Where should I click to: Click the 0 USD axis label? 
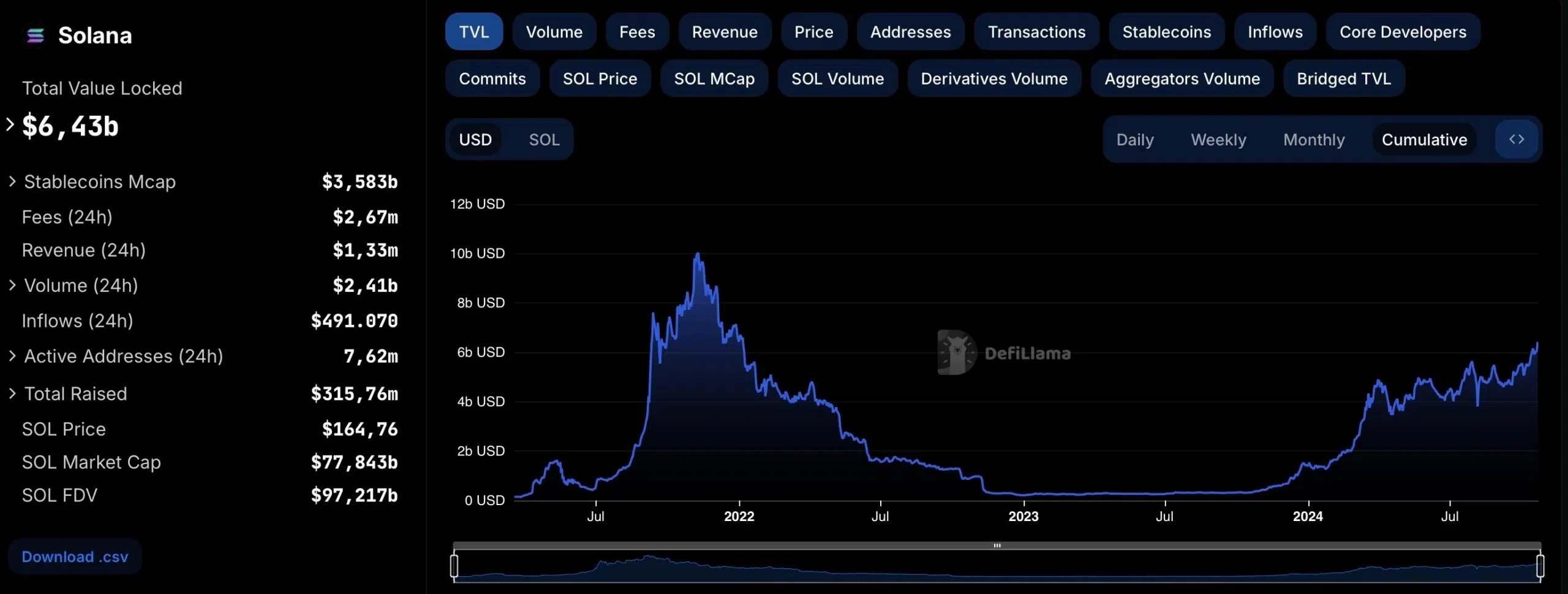pyautogui.click(x=484, y=500)
